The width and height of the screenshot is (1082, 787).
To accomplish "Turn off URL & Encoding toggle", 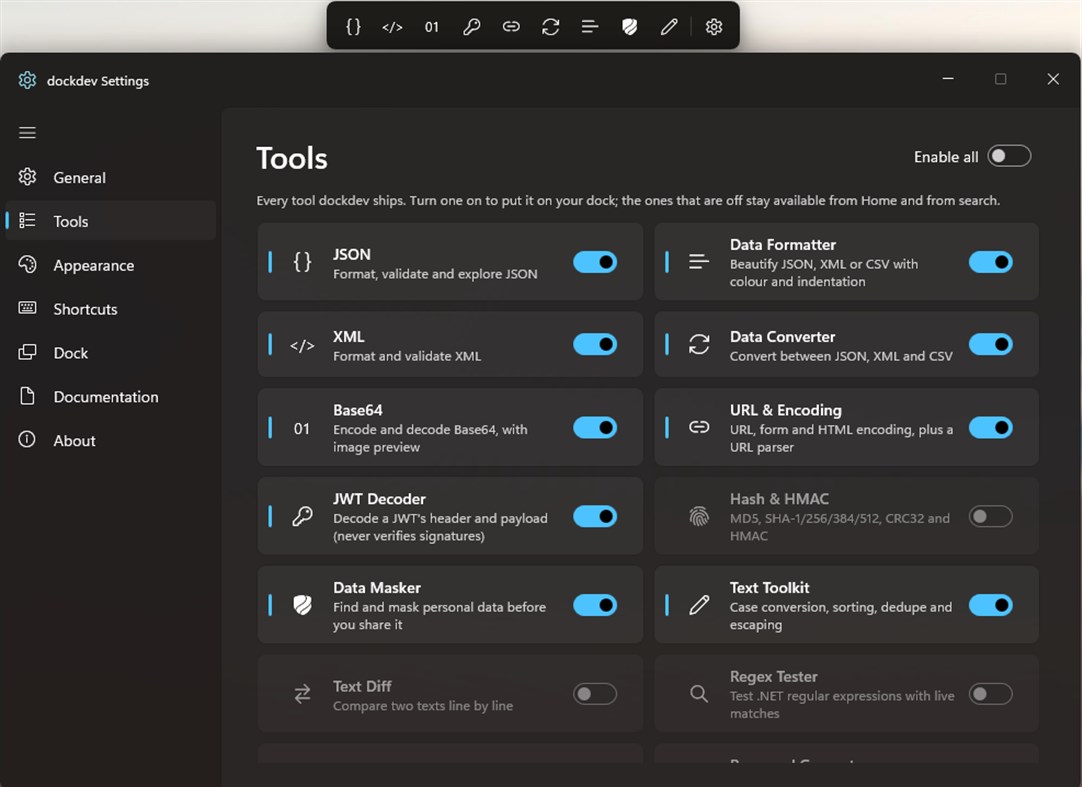I will click(990, 427).
